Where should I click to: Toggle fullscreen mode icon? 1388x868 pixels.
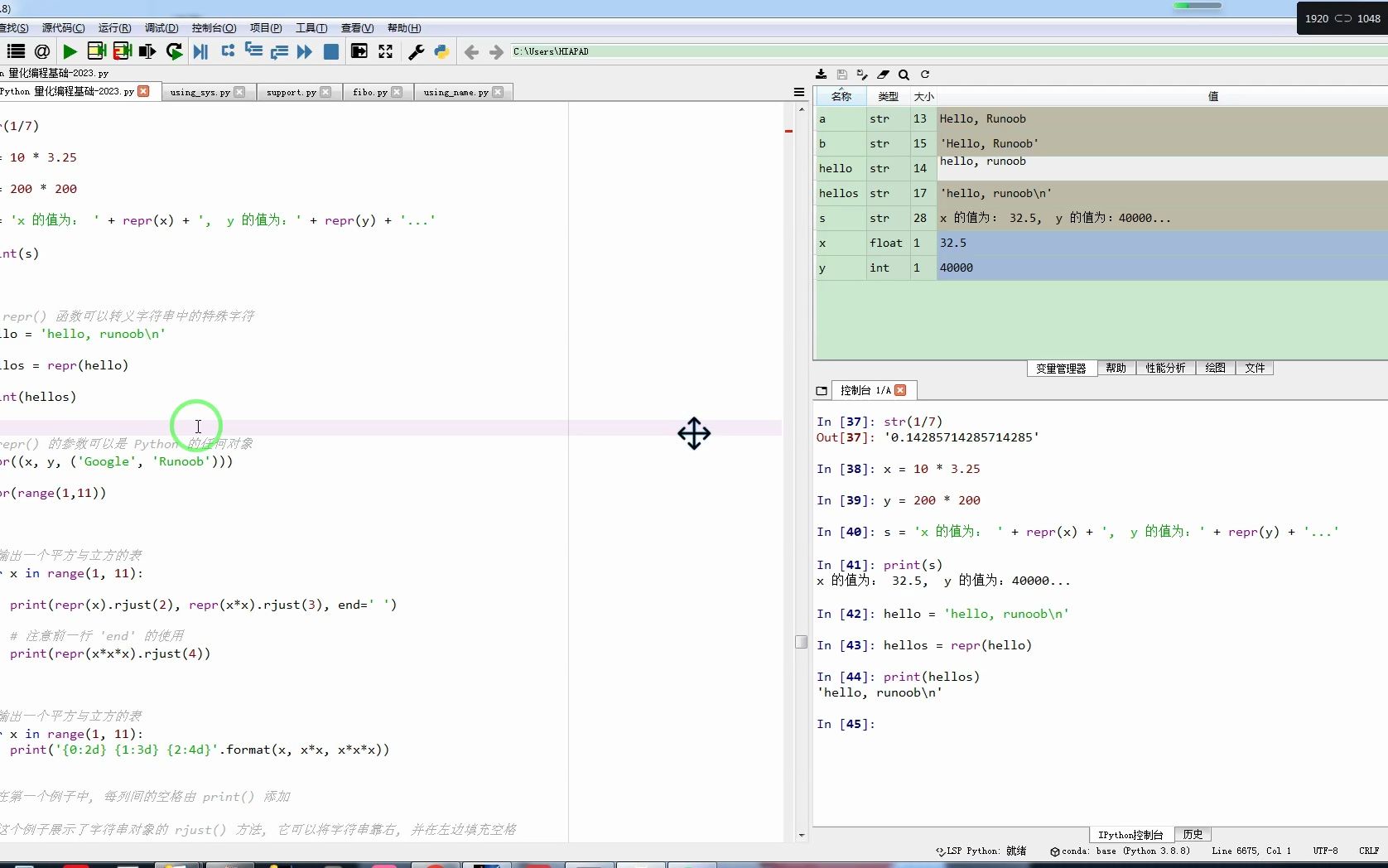coord(386,51)
